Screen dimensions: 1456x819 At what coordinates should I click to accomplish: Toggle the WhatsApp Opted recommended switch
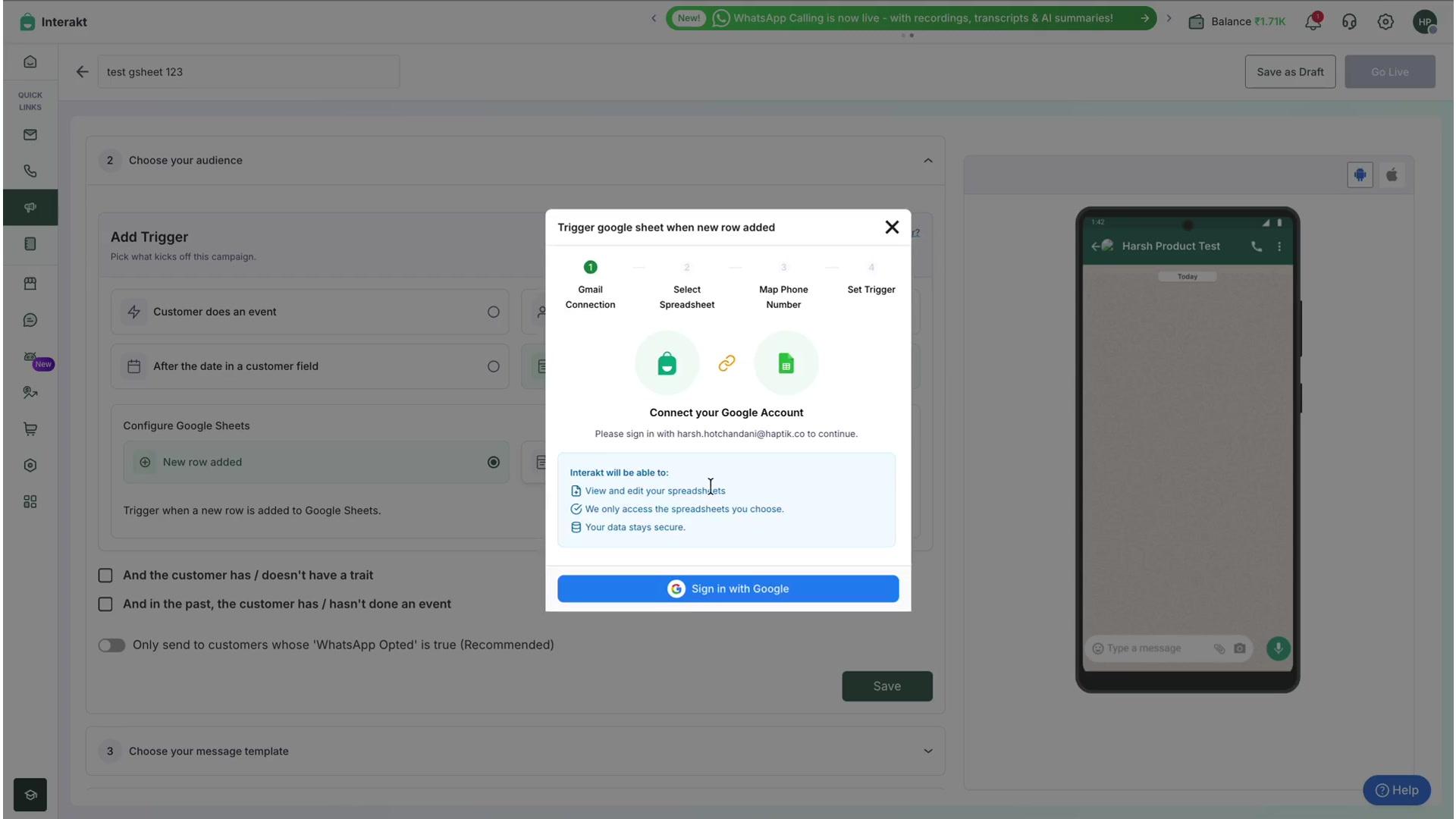[111, 645]
